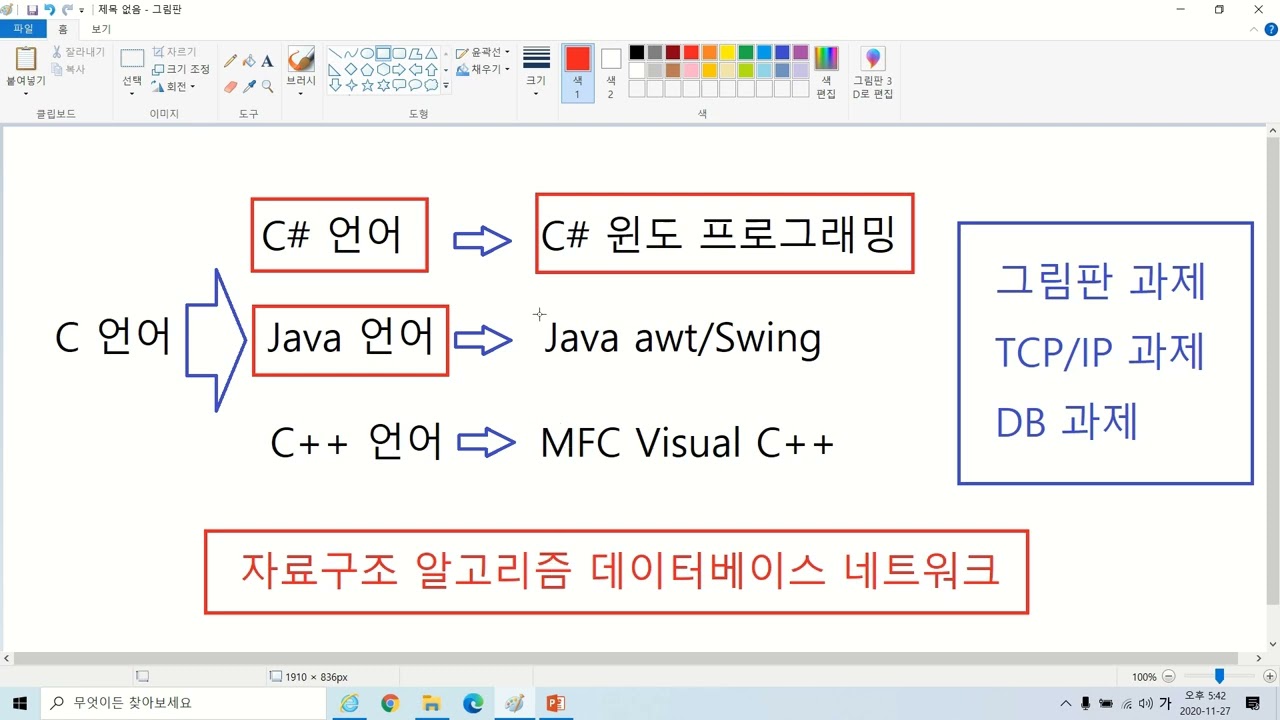Pick the green color swatch
The width and height of the screenshot is (1280, 720).
point(745,52)
